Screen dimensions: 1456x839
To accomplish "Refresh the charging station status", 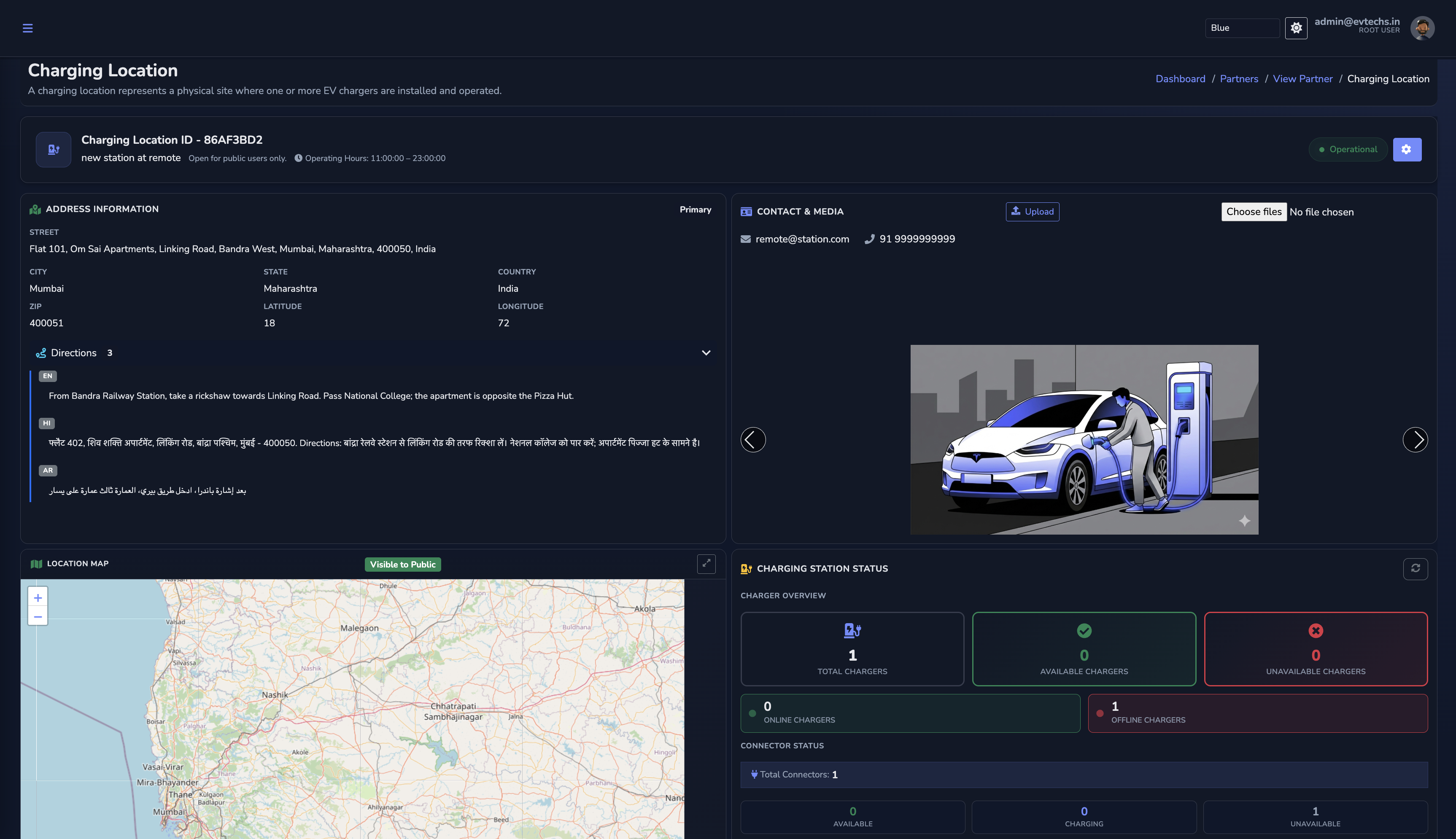I will coord(1415,569).
